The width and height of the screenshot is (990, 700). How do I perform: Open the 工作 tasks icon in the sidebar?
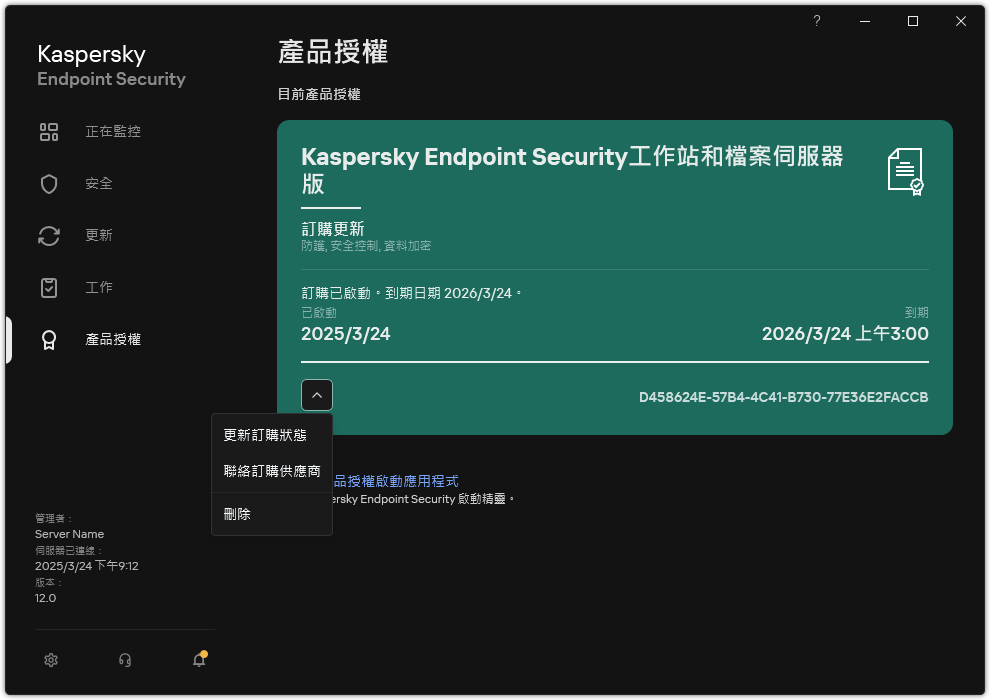pyautogui.click(x=48, y=287)
